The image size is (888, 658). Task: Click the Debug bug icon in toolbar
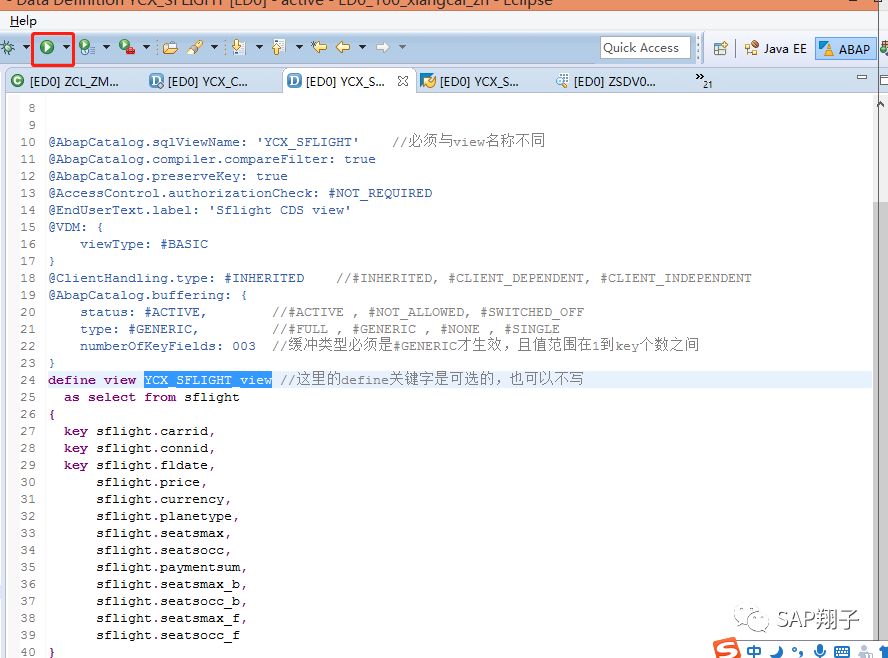click(8, 47)
